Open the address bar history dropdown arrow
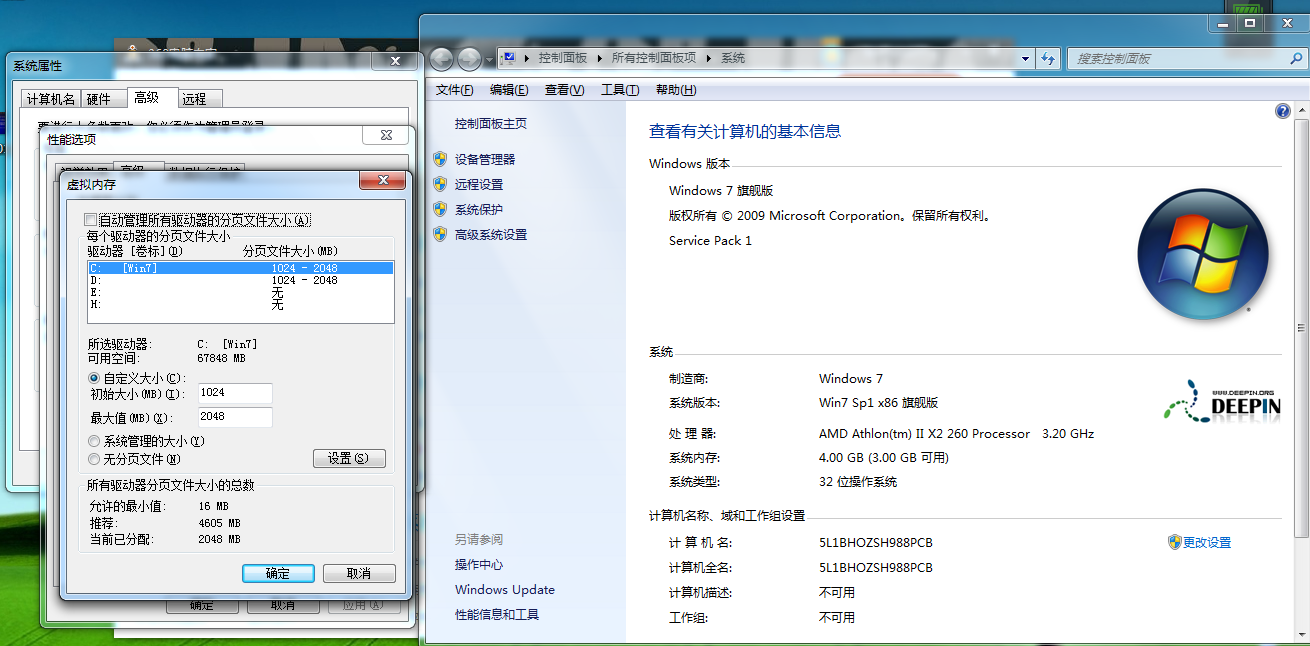This screenshot has width=1310, height=646. coord(1024,59)
